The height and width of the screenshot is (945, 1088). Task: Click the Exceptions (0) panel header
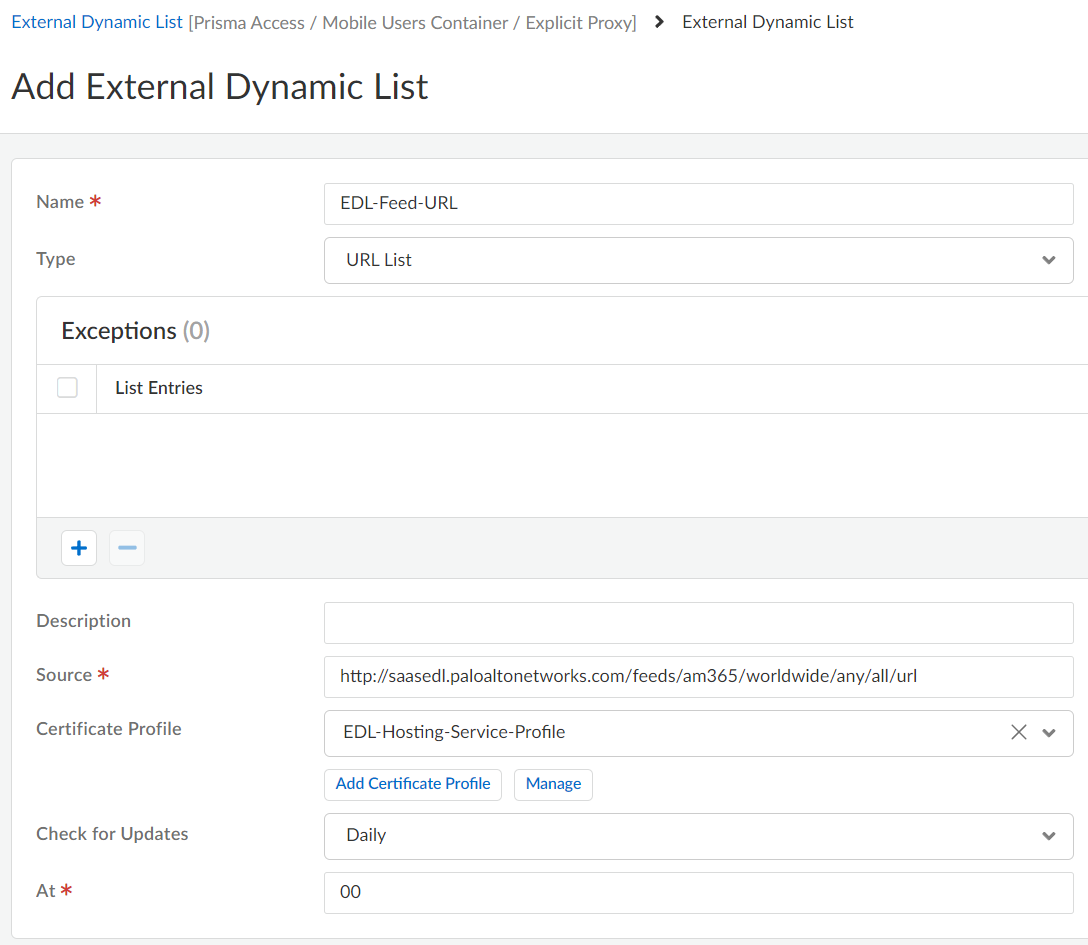(135, 330)
